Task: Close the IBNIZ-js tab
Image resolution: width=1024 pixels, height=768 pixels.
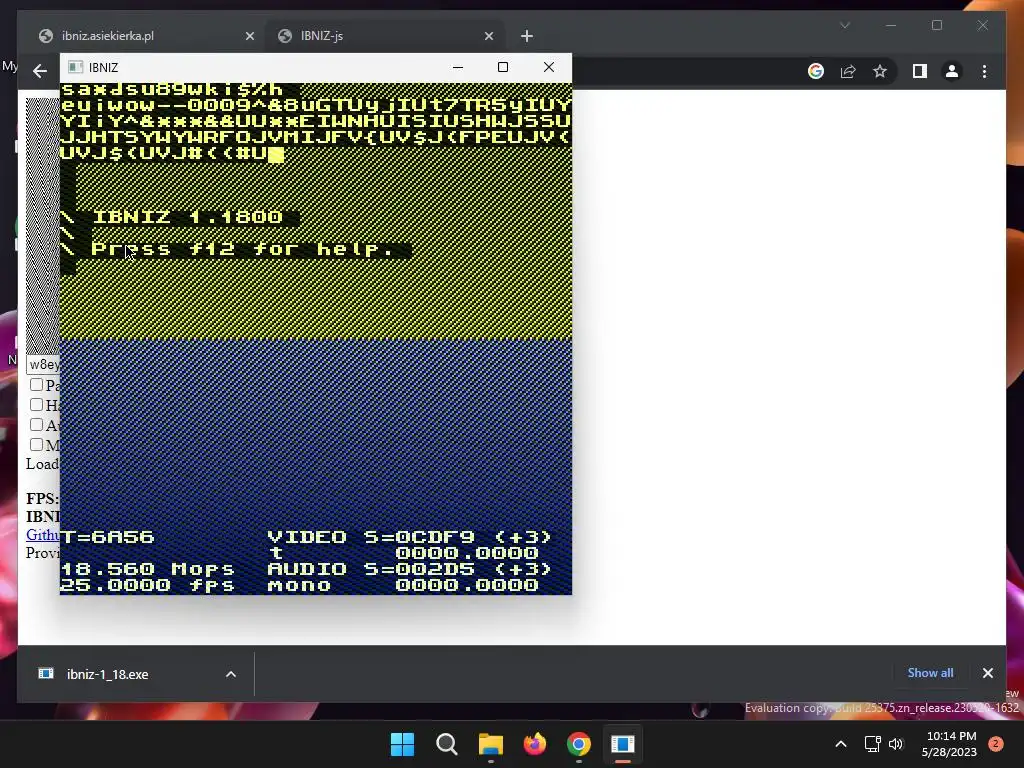Action: pos(488,37)
